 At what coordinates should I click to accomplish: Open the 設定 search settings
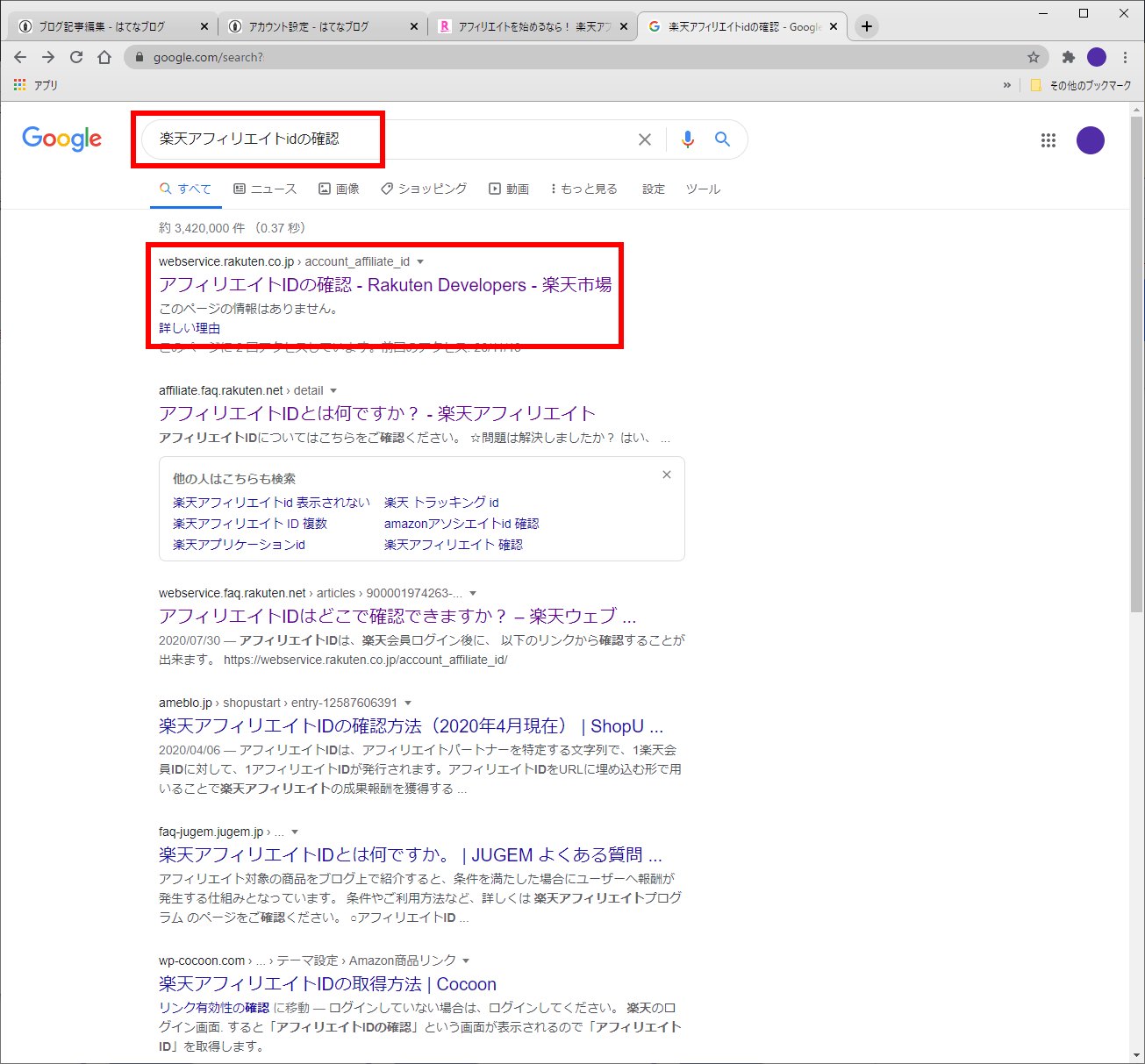654,189
